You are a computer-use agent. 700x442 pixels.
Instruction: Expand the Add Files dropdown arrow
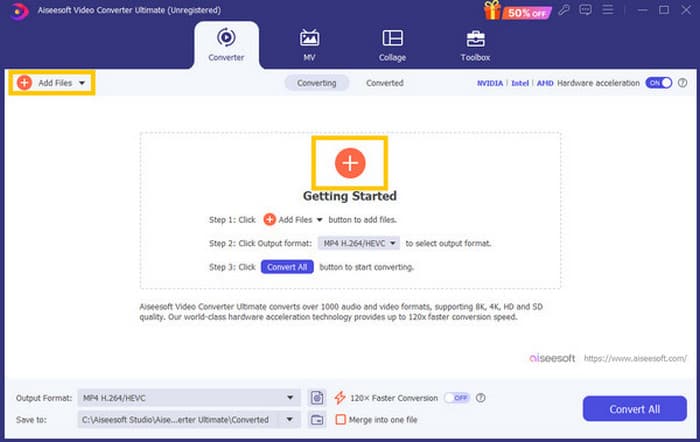click(x=82, y=83)
